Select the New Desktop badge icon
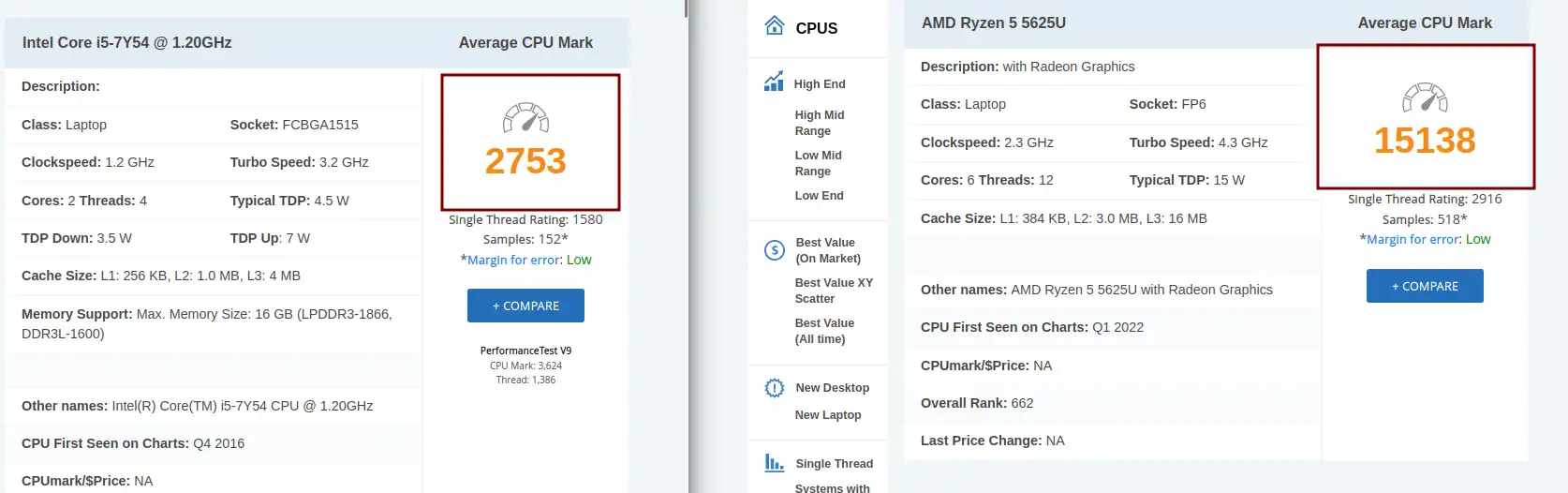The width and height of the screenshot is (1568, 493). [x=775, y=387]
